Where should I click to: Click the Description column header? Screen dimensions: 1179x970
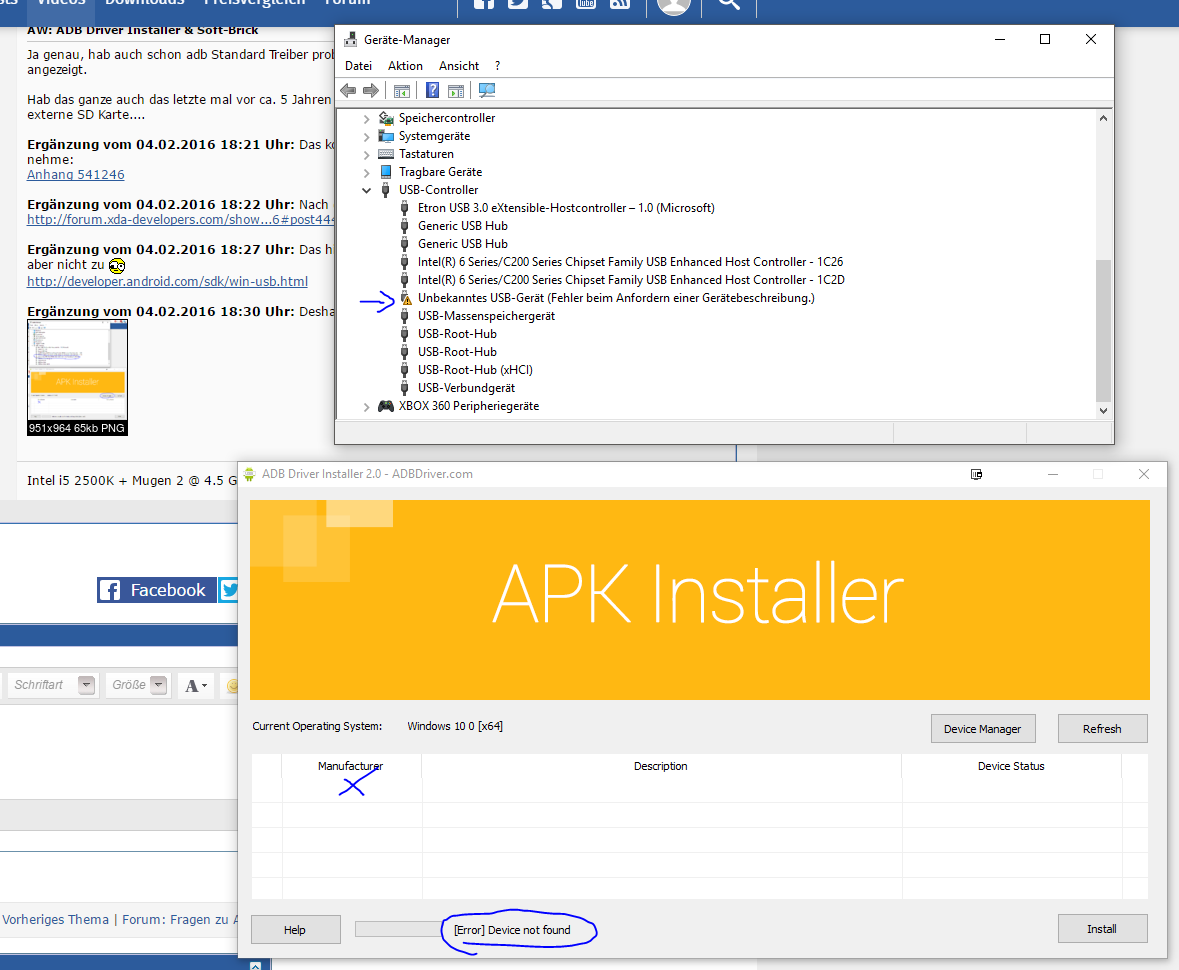coord(660,766)
